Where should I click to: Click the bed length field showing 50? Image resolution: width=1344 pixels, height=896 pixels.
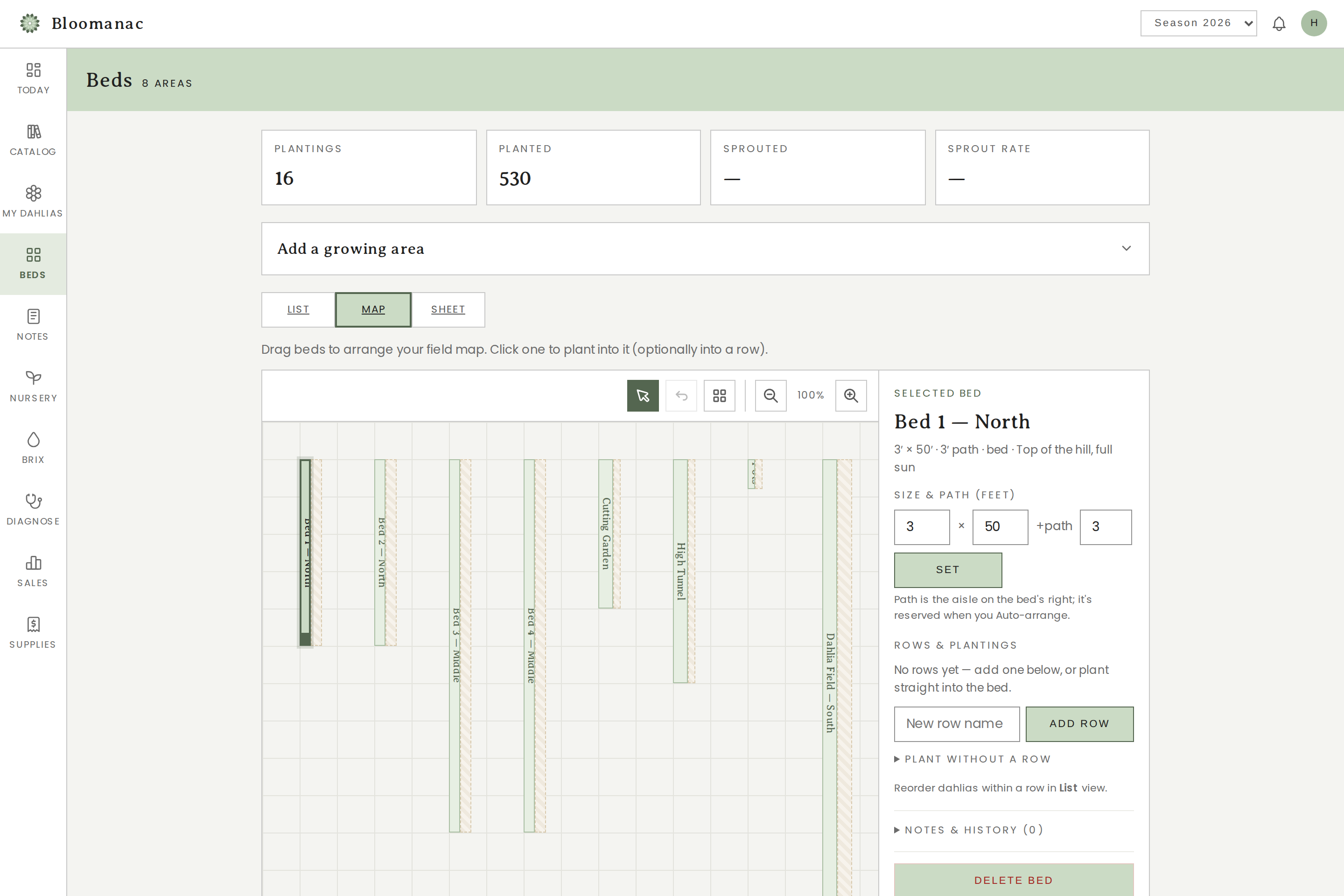pyautogui.click(x=1000, y=527)
